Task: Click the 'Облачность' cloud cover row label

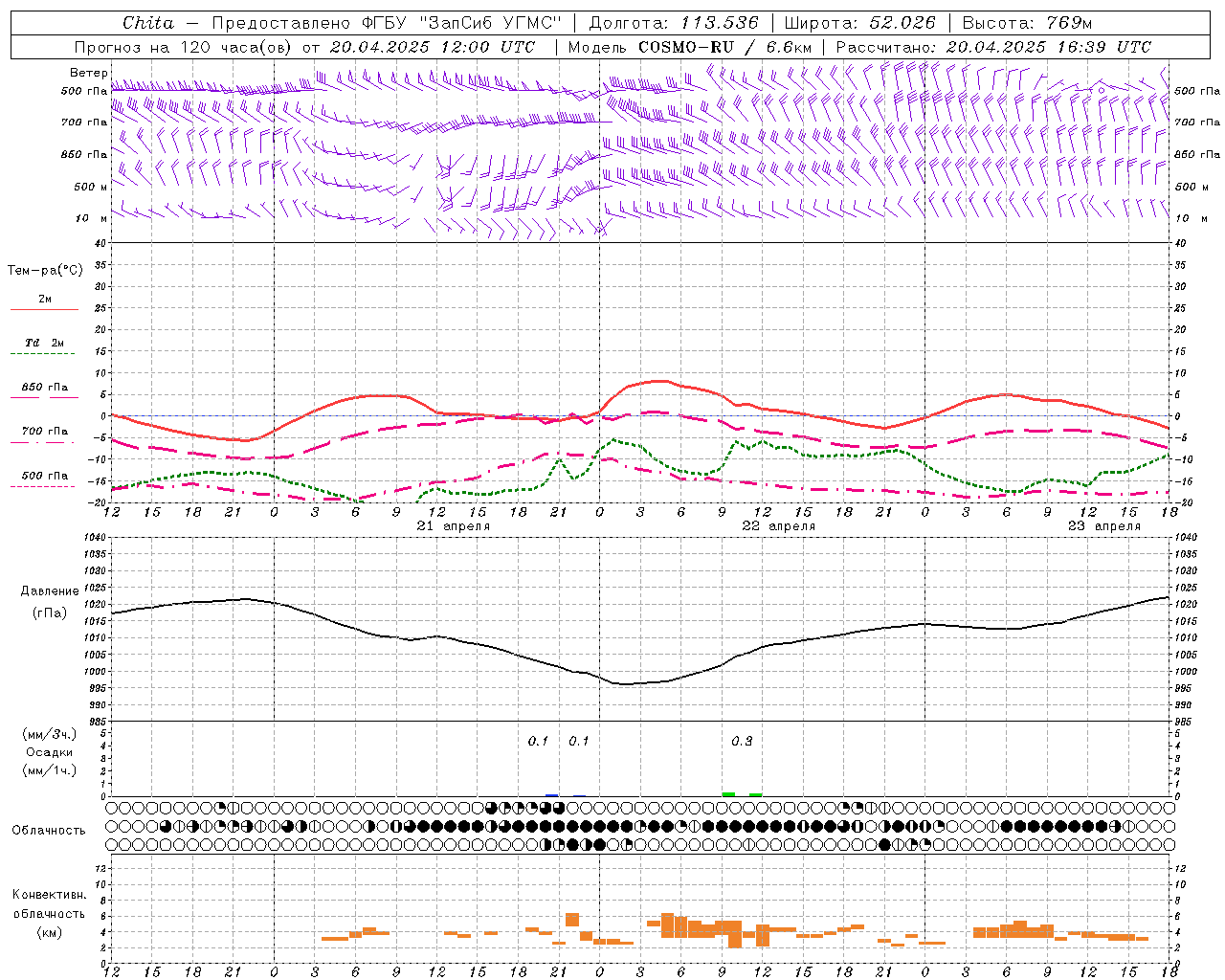Action: pos(49,830)
